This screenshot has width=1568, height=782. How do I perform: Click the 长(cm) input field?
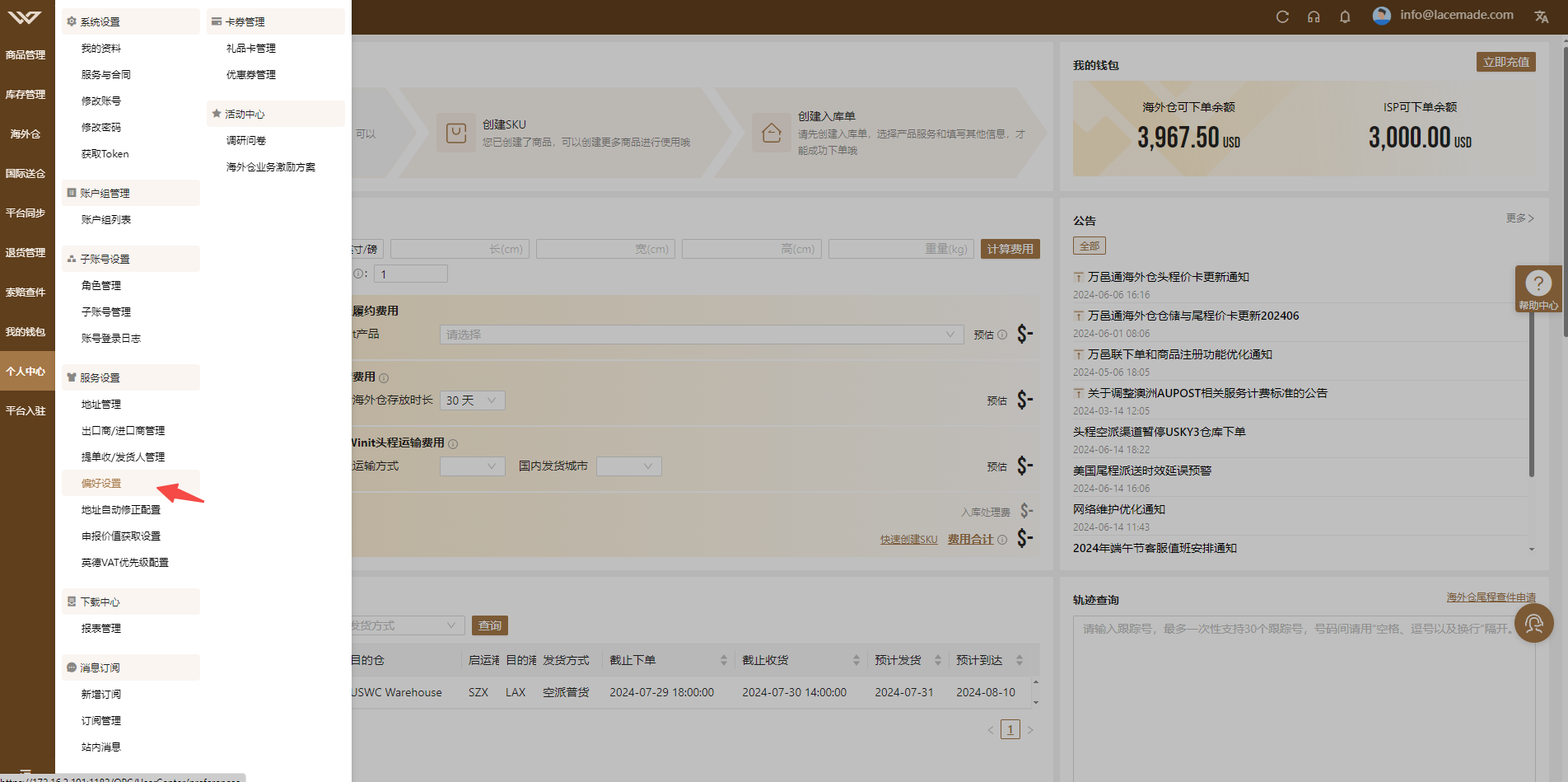coord(460,249)
